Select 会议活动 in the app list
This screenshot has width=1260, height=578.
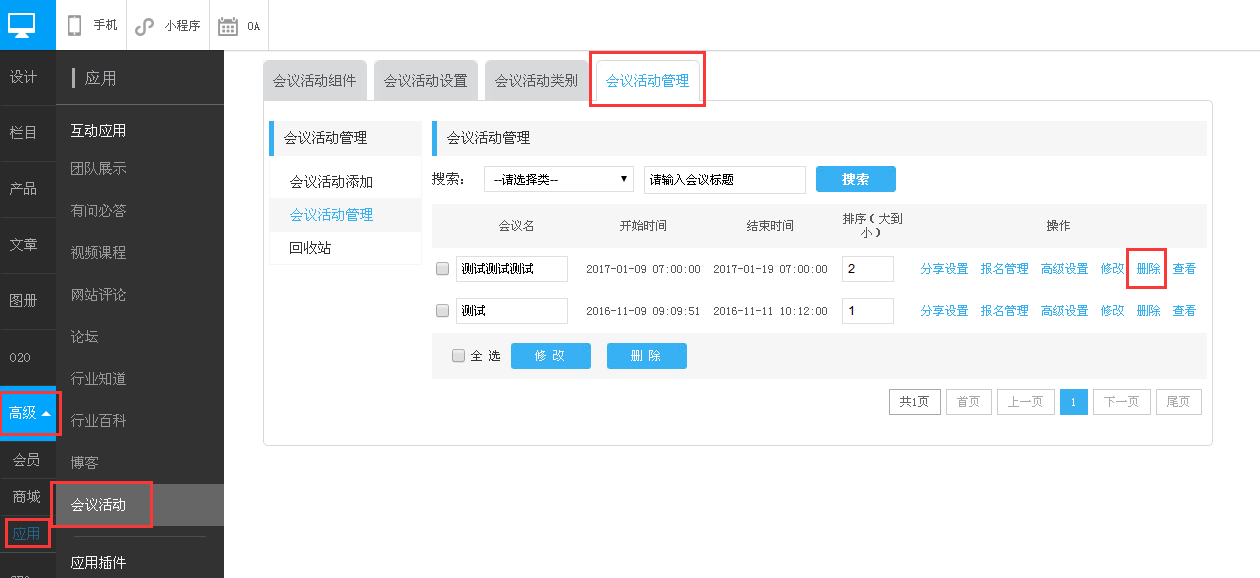tap(139, 505)
